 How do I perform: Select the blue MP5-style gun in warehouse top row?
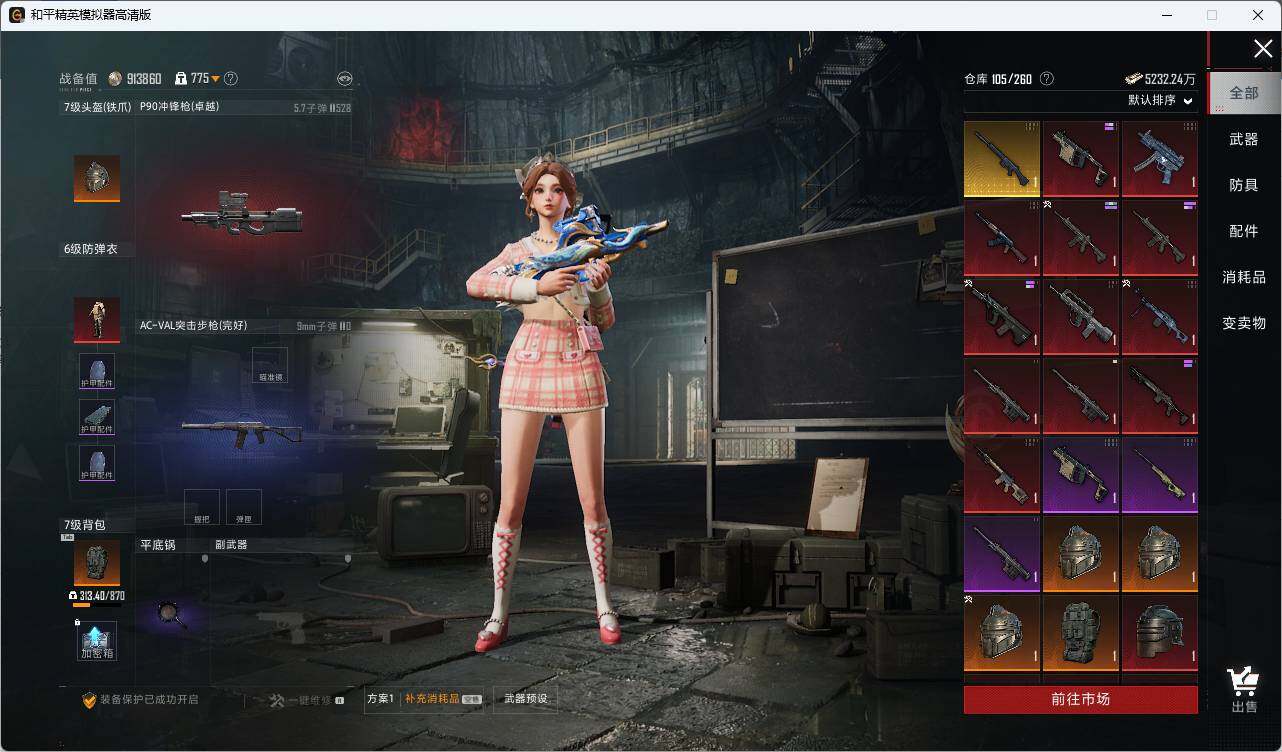pyautogui.click(x=1160, y=157)
